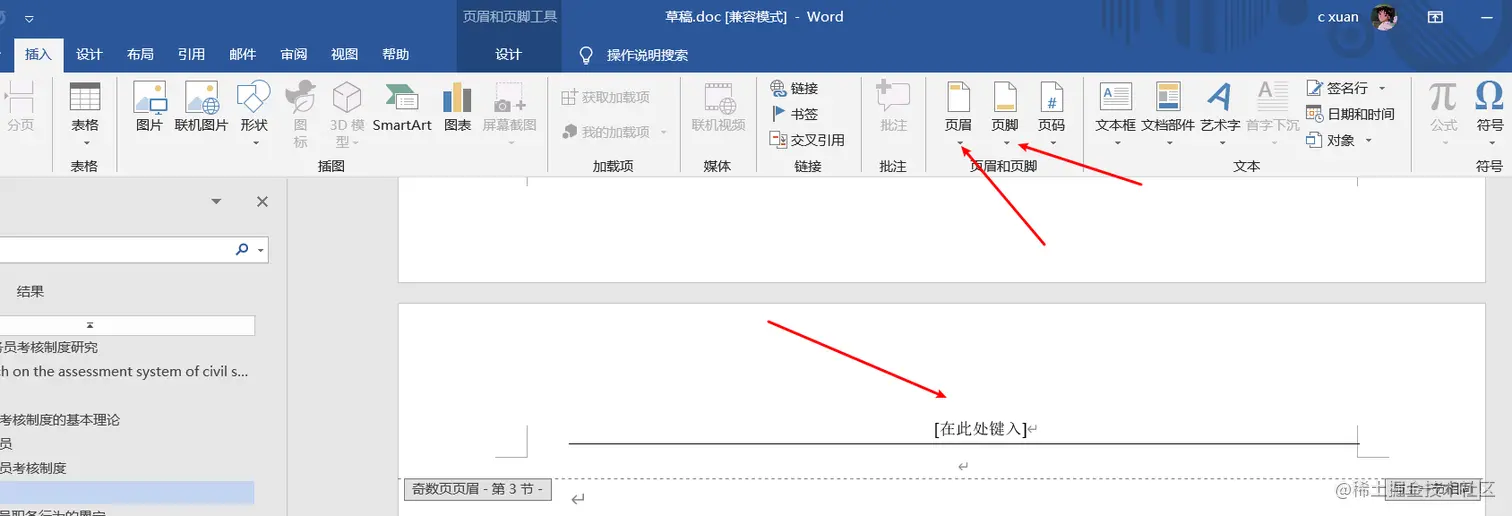
Task: Select the 结果 (Results) tab
Action: point(30,292)
